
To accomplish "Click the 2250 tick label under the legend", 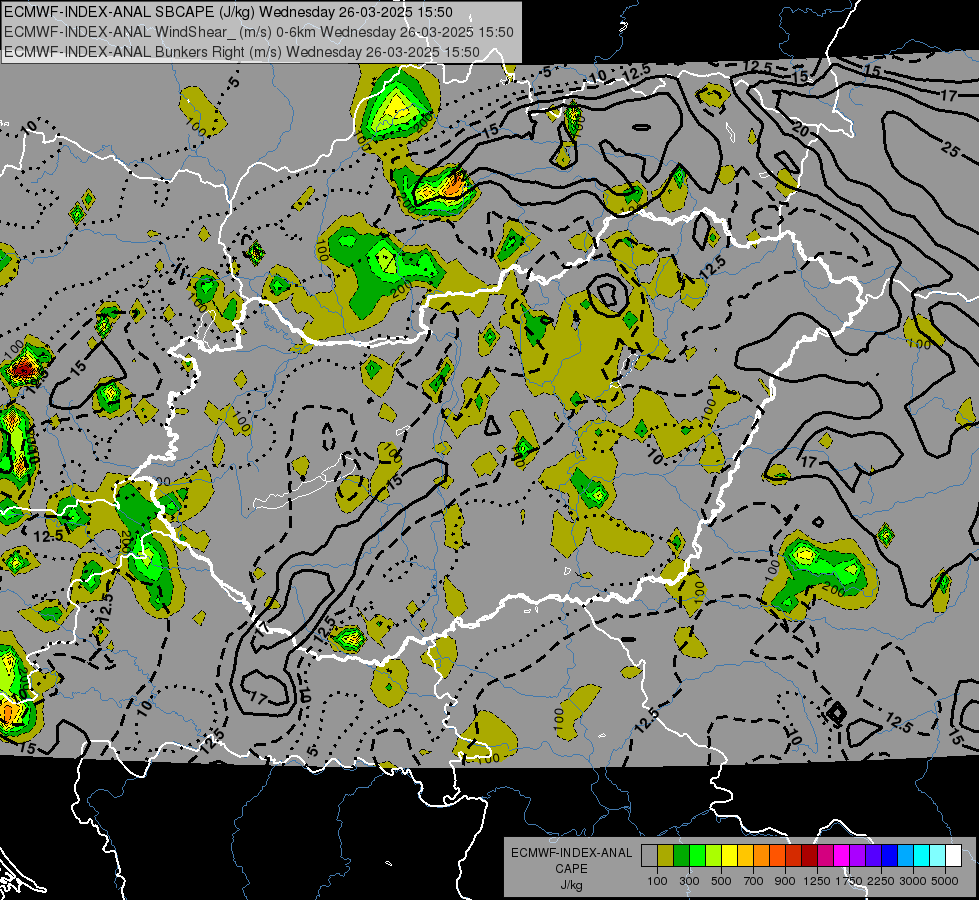I will [881, 881].
